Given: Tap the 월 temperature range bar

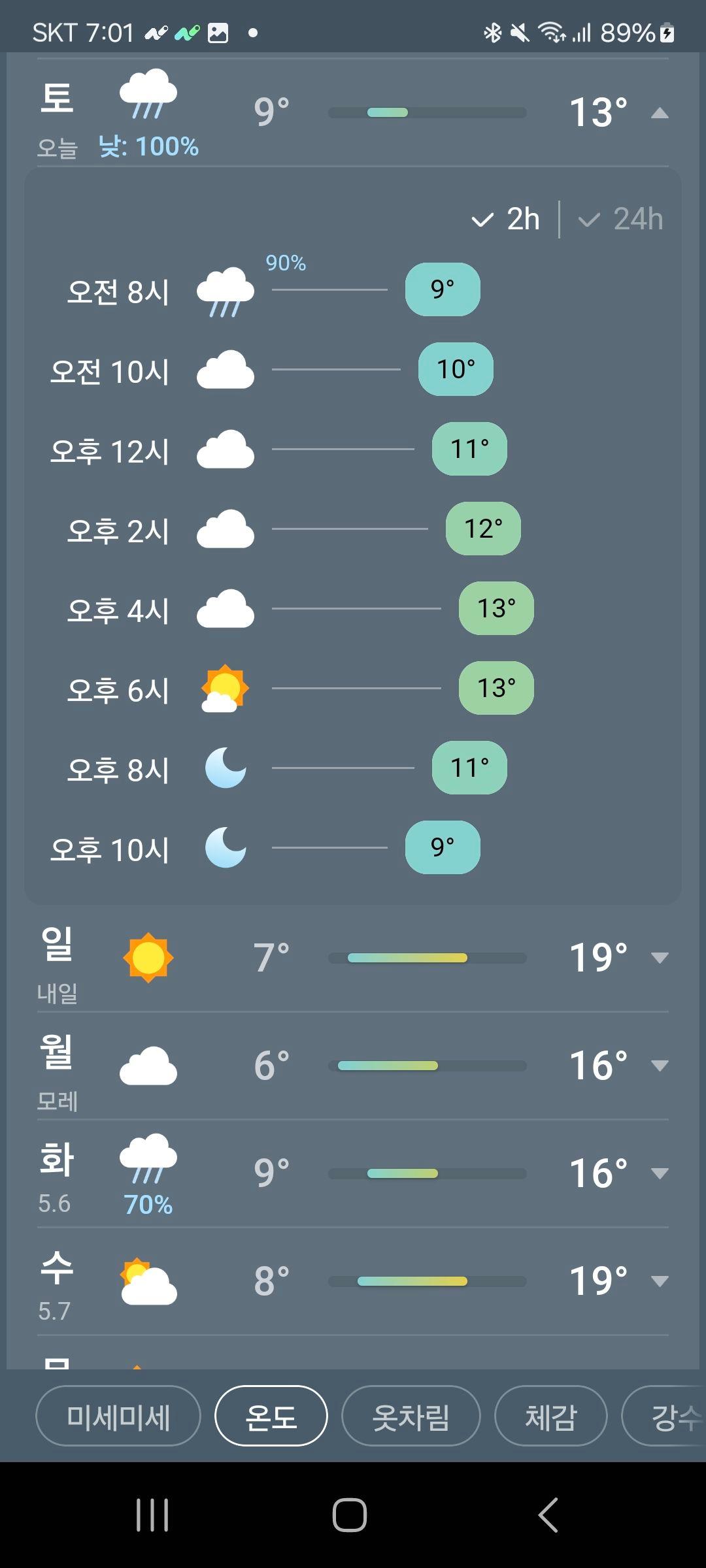Looking at the screenshot, I should tap(427, 1066).
